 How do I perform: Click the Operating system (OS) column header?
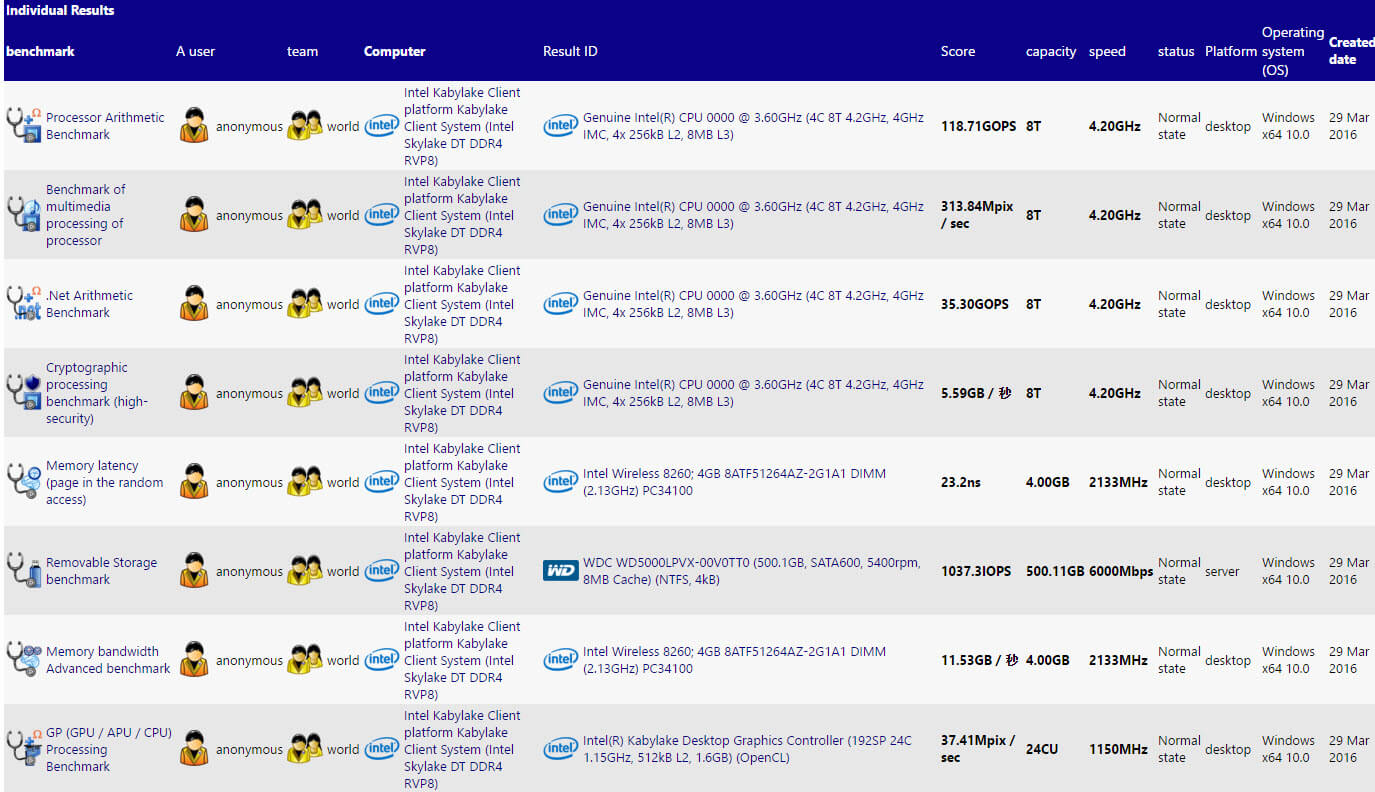pos(1293,51)
